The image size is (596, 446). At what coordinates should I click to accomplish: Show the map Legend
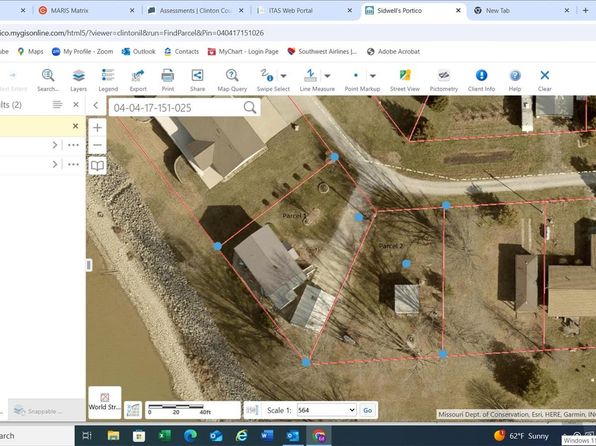pos(108,80)
